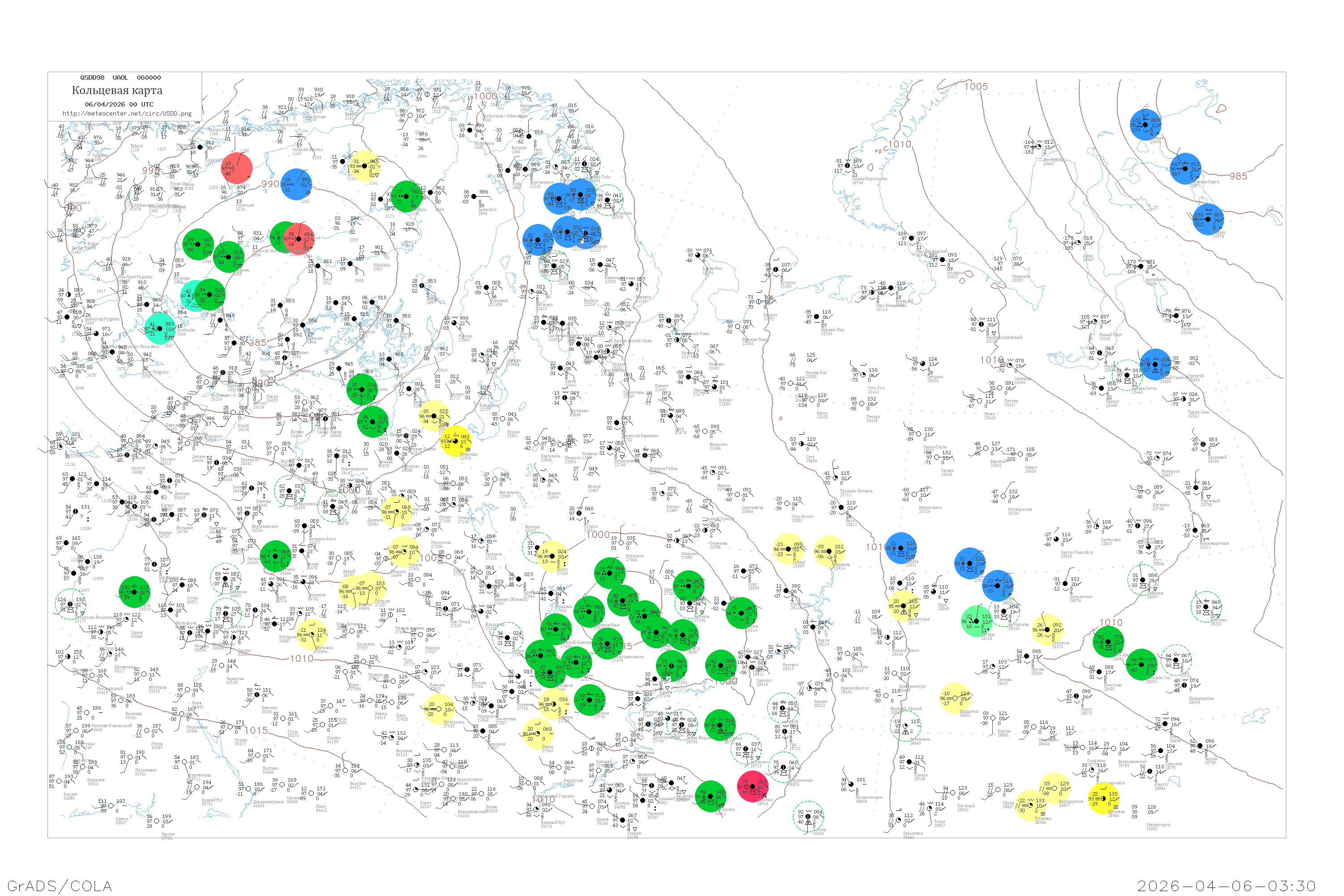Click the 1010 isobar label near Малые Кармакулы
The height and width of the screenshot is (896, 1344).
click(x=900, y=145)
